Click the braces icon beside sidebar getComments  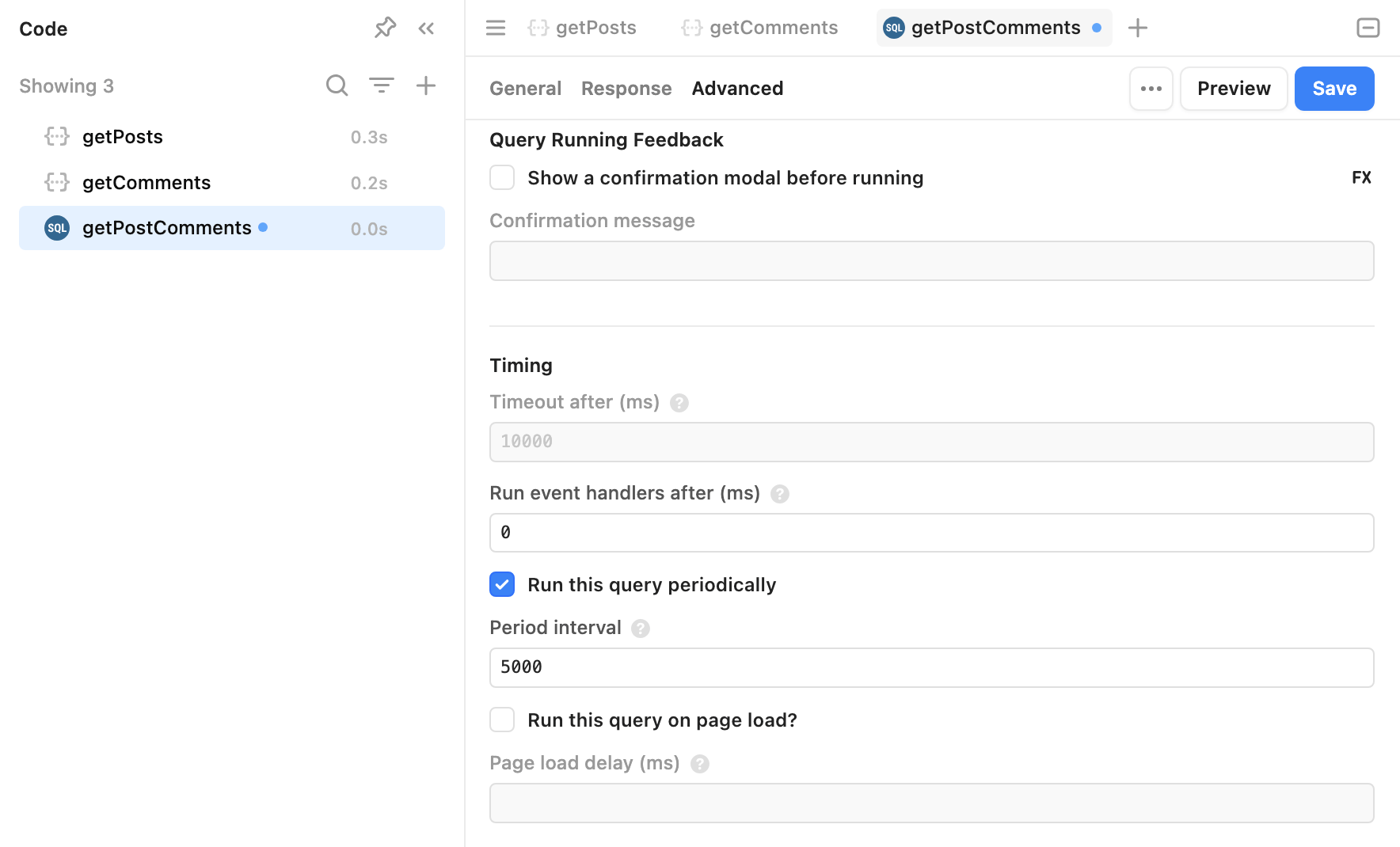(x=57, y=183)
